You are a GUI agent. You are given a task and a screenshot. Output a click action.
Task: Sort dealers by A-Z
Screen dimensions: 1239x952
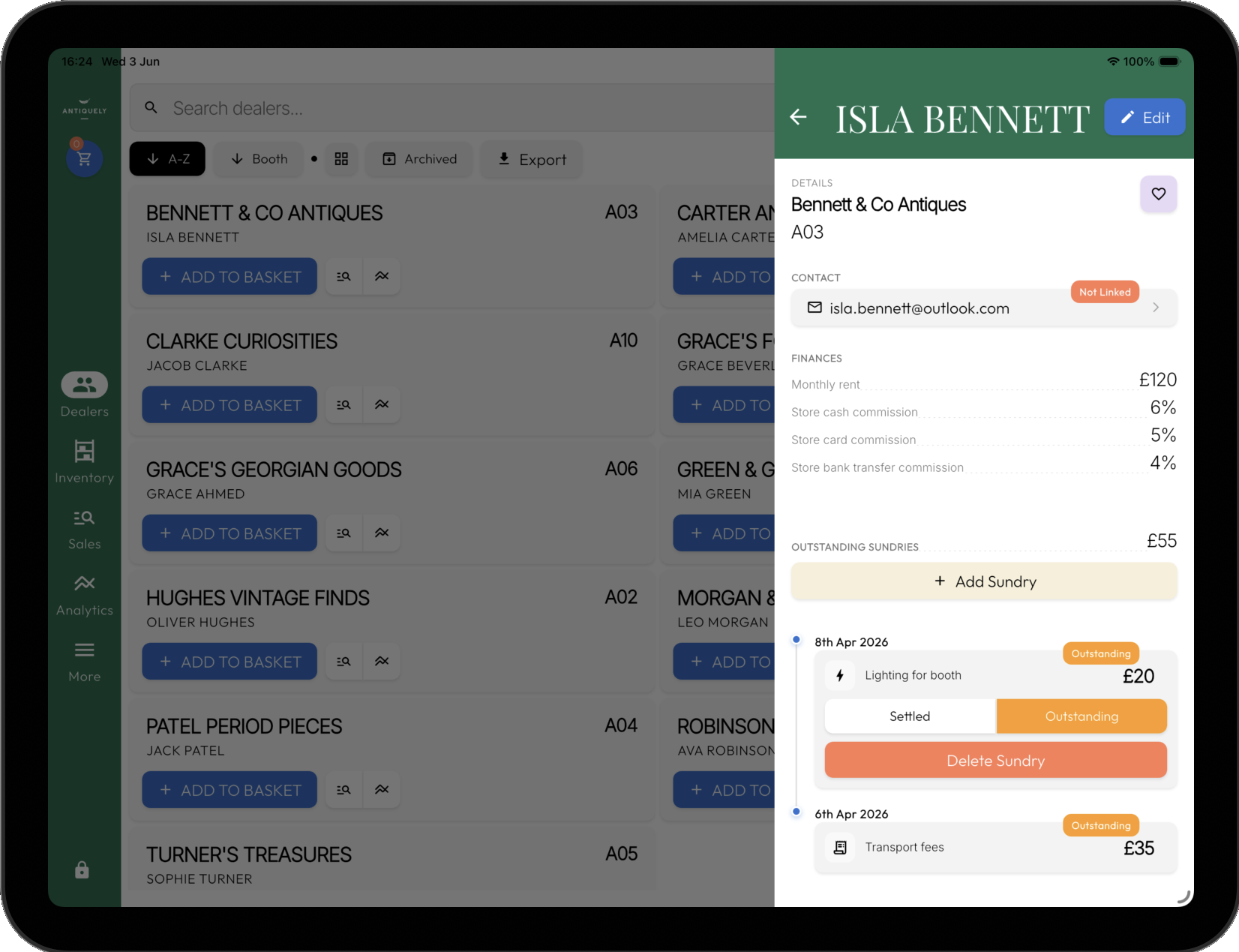(x=167, y=159)
